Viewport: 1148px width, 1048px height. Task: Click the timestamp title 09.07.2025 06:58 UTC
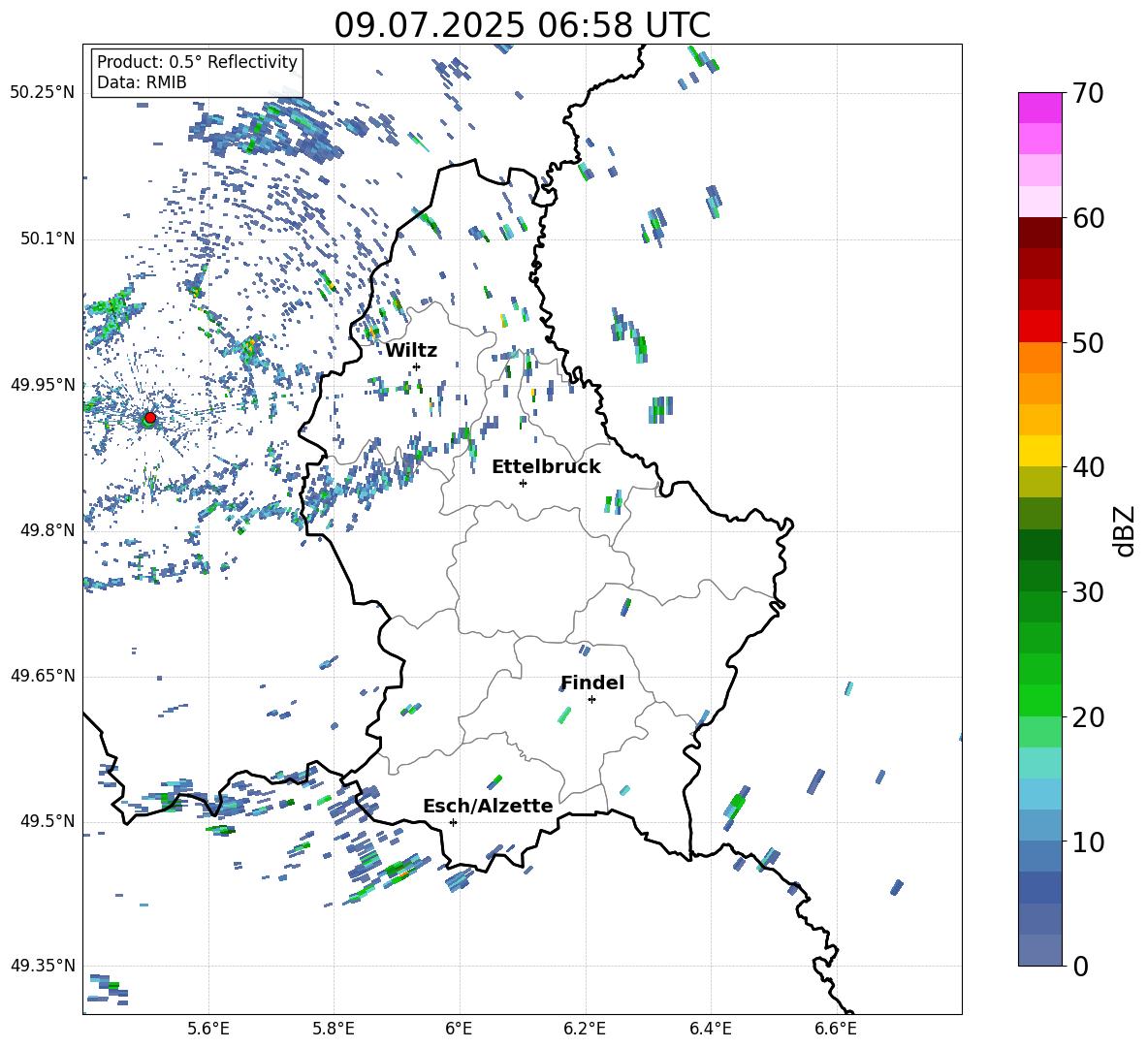tap(522, 25)
